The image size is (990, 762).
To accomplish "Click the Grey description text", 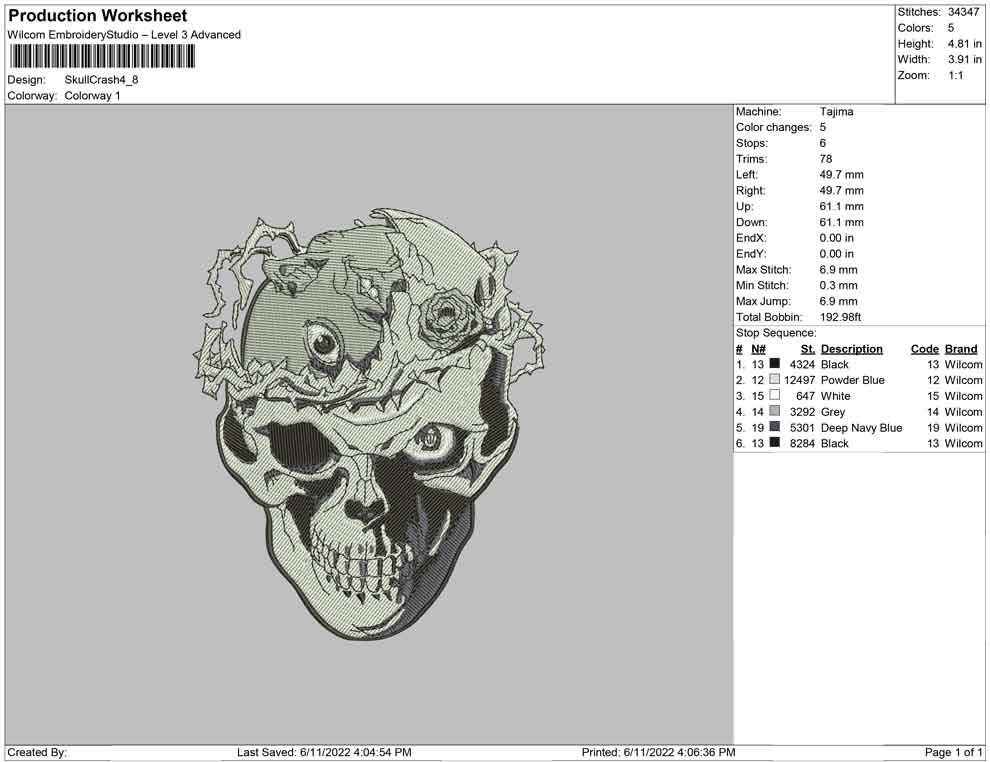I will click(x=833, y=412).
